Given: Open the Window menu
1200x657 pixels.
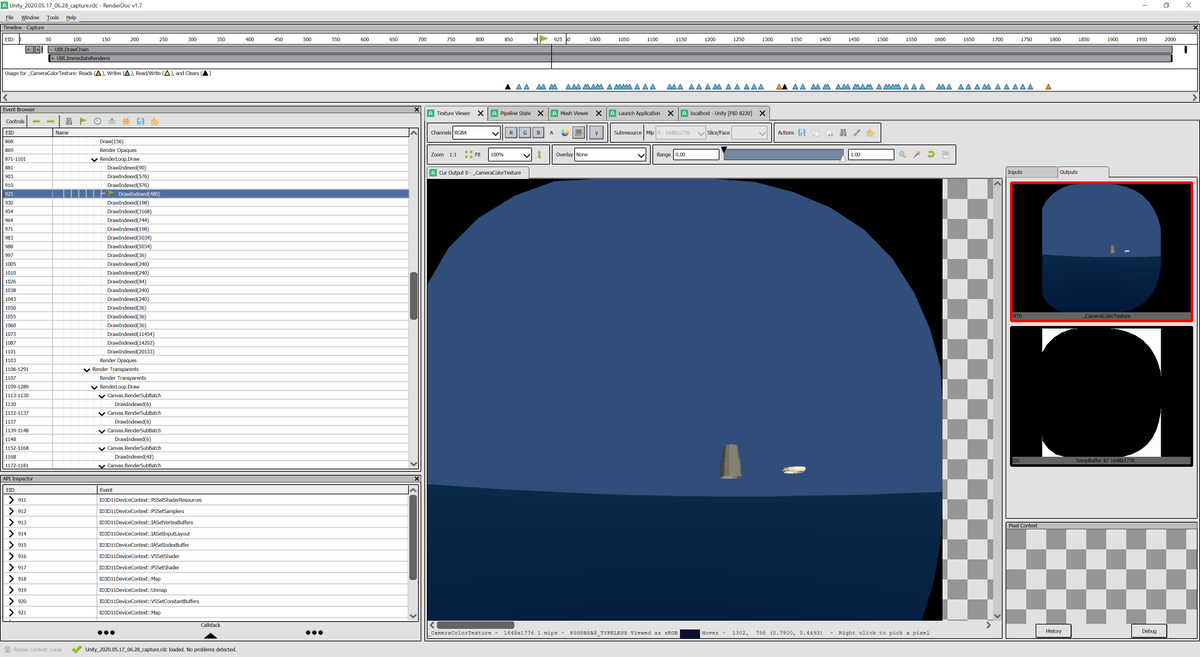Looking at the screenshot, I should (31, 17).
